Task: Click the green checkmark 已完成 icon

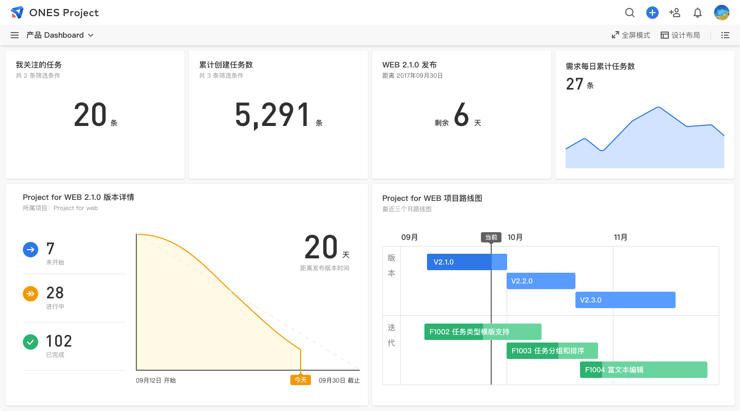Action: click(31, 342)
